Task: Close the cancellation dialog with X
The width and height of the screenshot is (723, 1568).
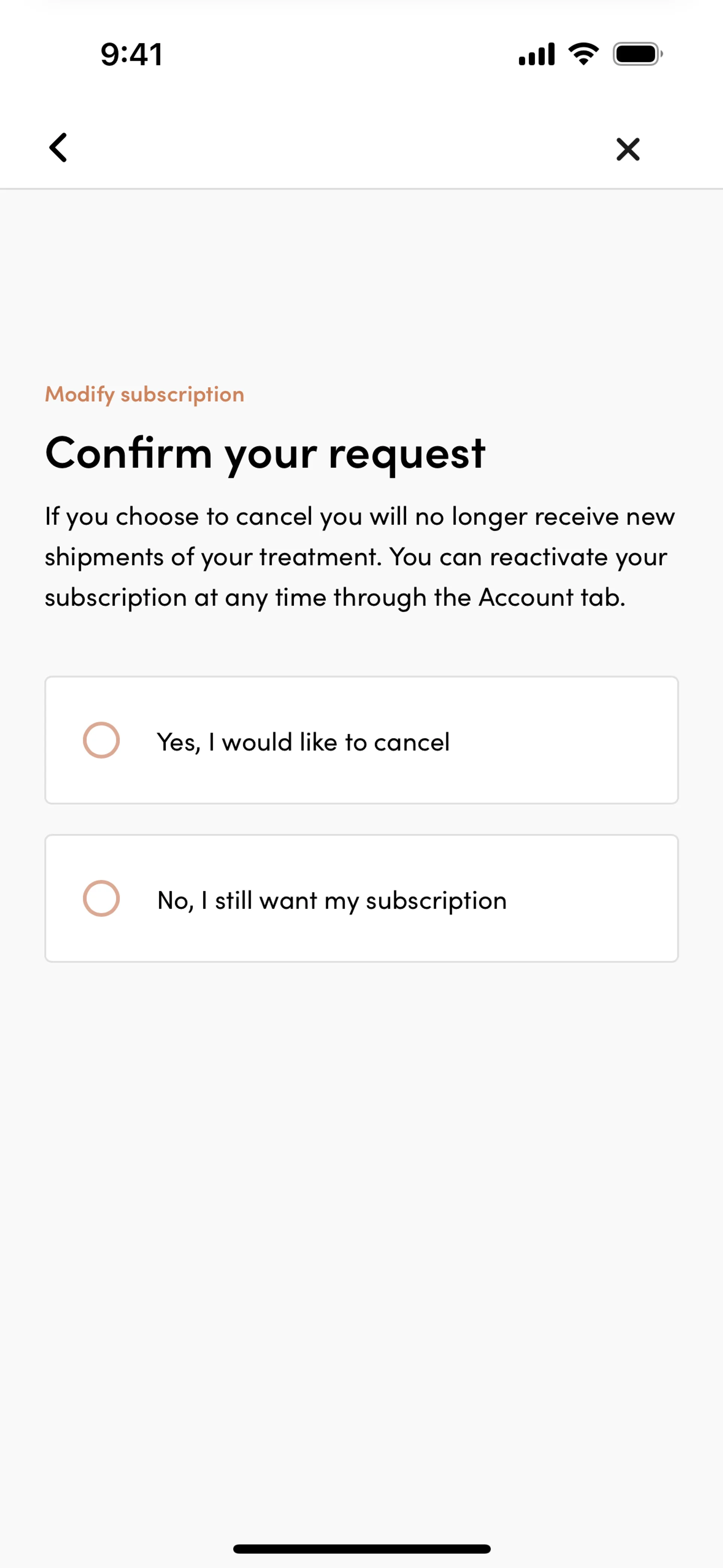Action: click(627, 149)
